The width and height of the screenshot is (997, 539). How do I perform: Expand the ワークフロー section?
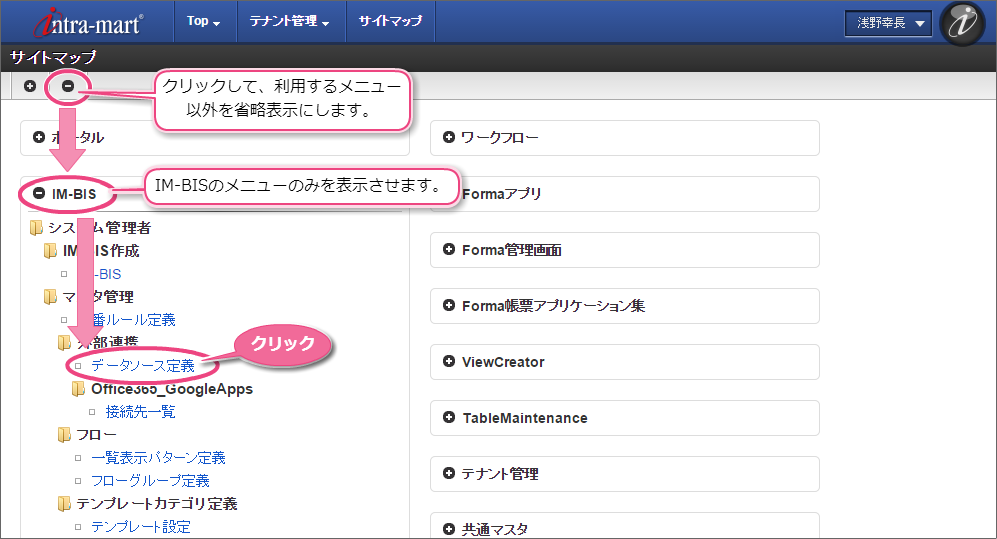[x=449, y=137]
